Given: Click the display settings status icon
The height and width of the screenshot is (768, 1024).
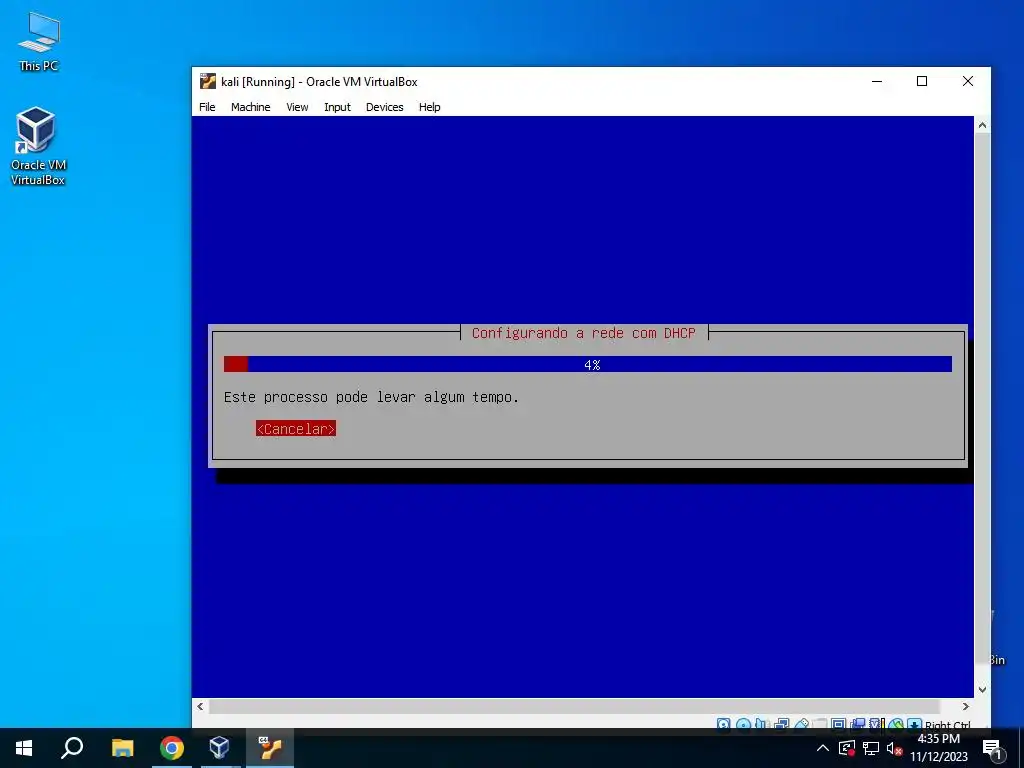Looking at the screenshot, I should pyautogui.click(x=839, y=724).
